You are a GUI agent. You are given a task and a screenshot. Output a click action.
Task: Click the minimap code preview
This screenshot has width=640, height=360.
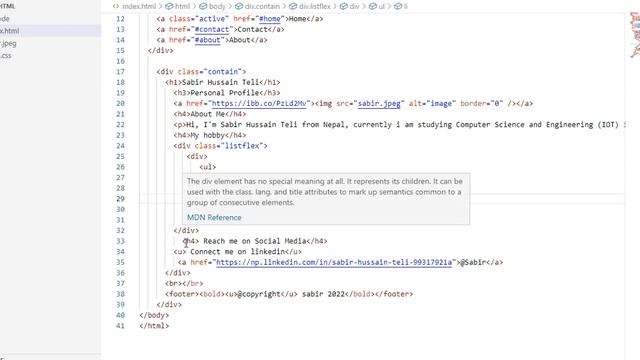pyautogui.click(x=635, y=35)
